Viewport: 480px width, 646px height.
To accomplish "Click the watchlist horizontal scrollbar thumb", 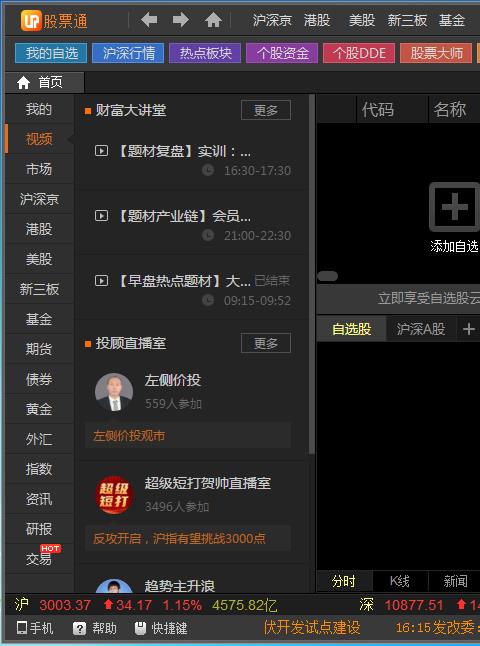I will tap(328, 276).
